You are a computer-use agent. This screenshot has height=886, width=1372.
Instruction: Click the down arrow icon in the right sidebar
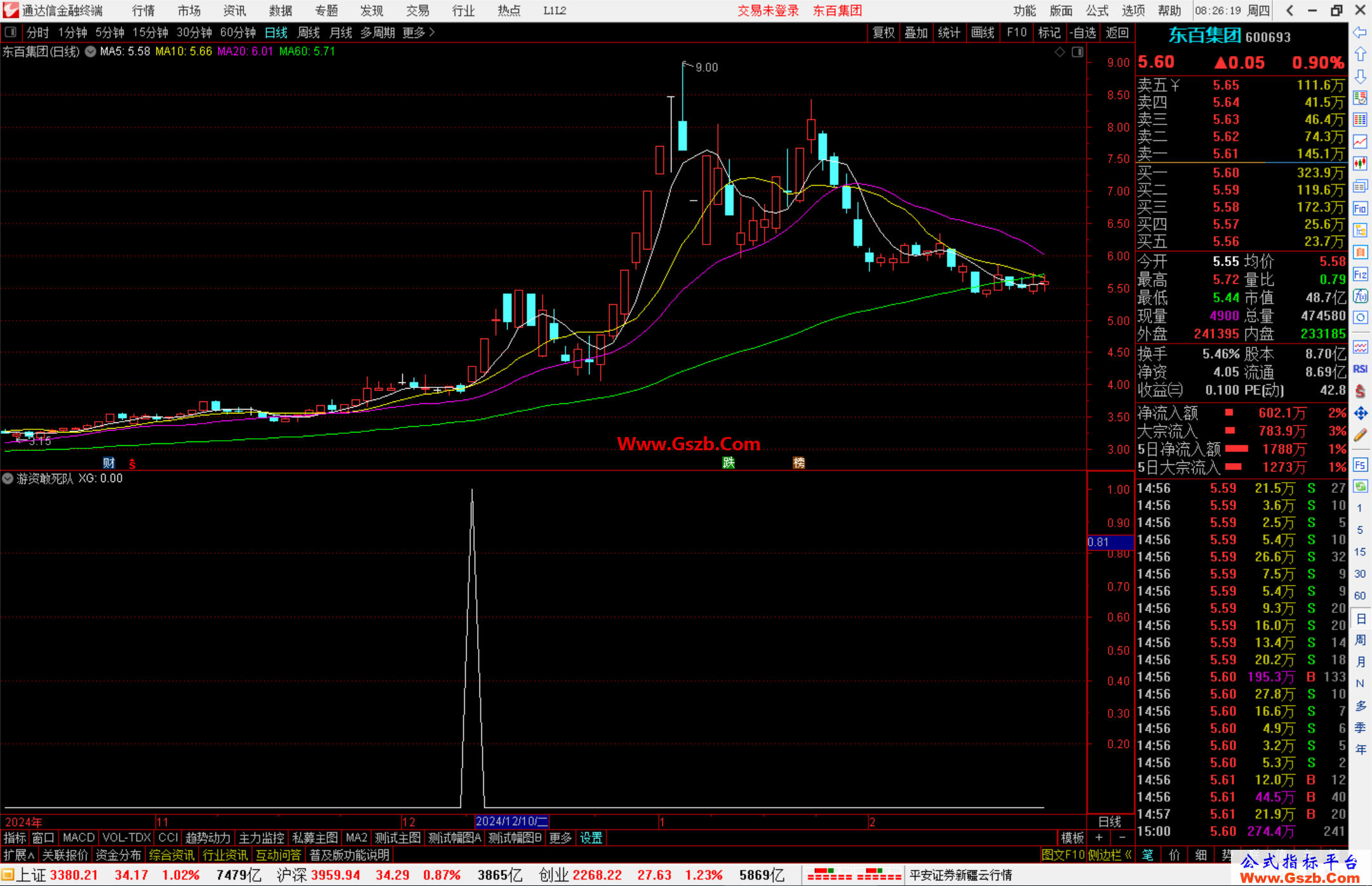tap(1360, 76)
